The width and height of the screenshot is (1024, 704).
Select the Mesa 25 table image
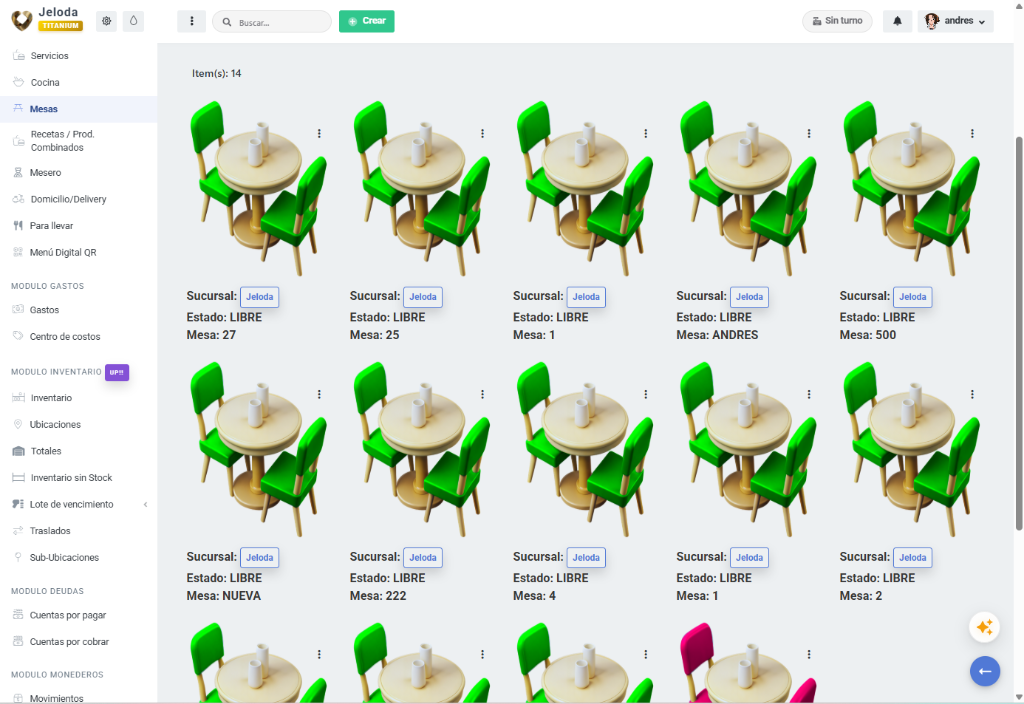(x=422, y=188)
